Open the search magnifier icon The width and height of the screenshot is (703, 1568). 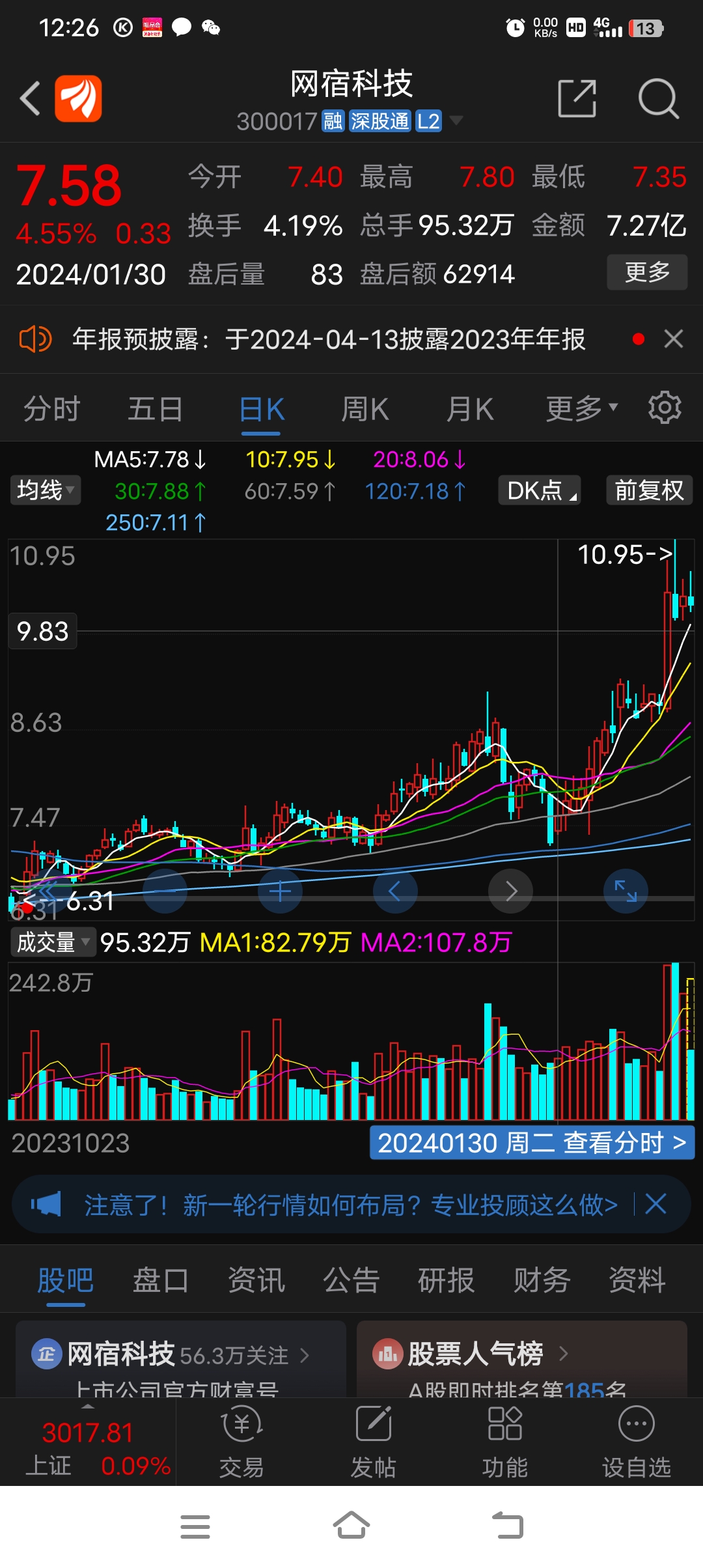click(x=658, y=98)
